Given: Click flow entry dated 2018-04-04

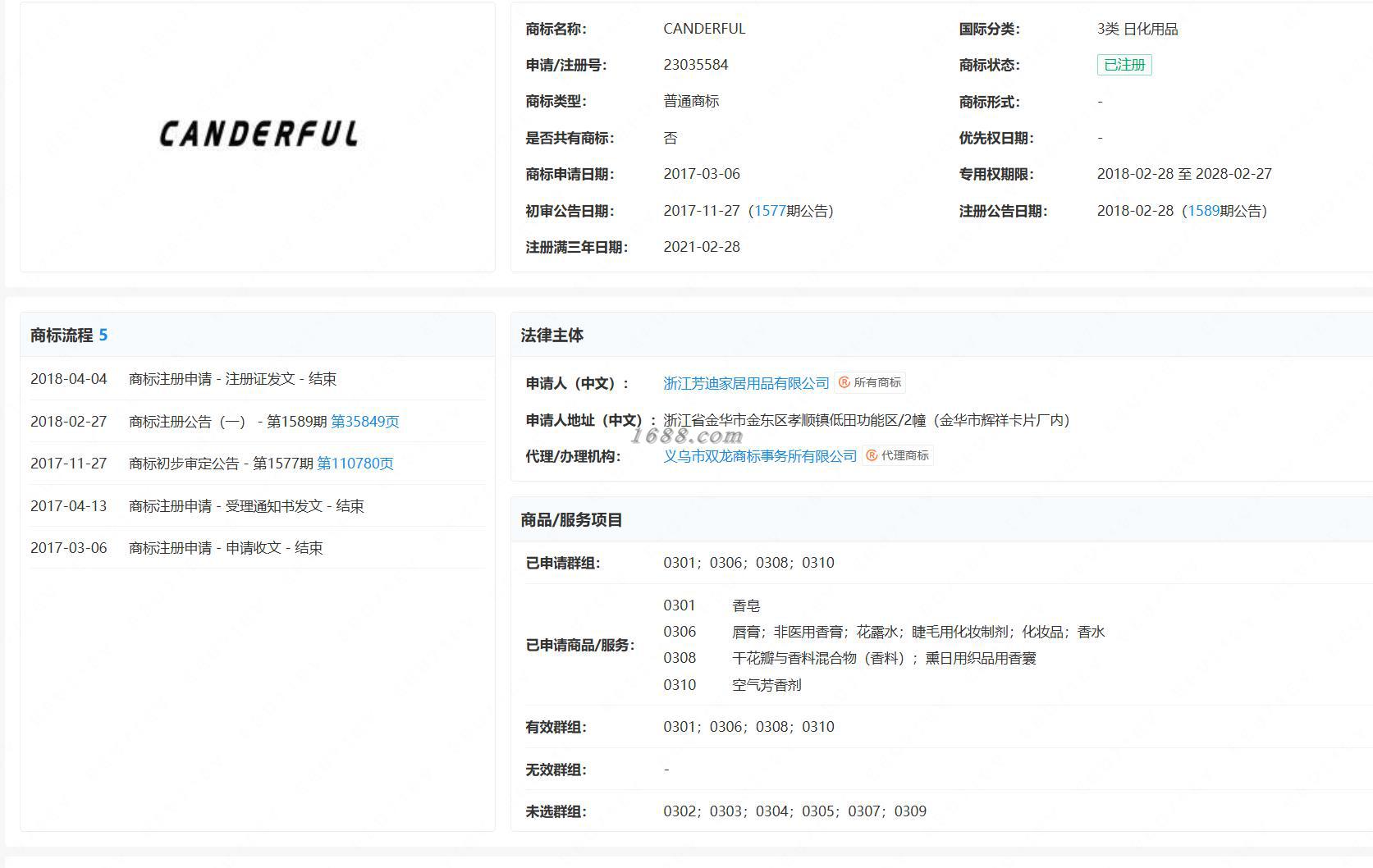Looking at the screenshot, I should [257, 379].
